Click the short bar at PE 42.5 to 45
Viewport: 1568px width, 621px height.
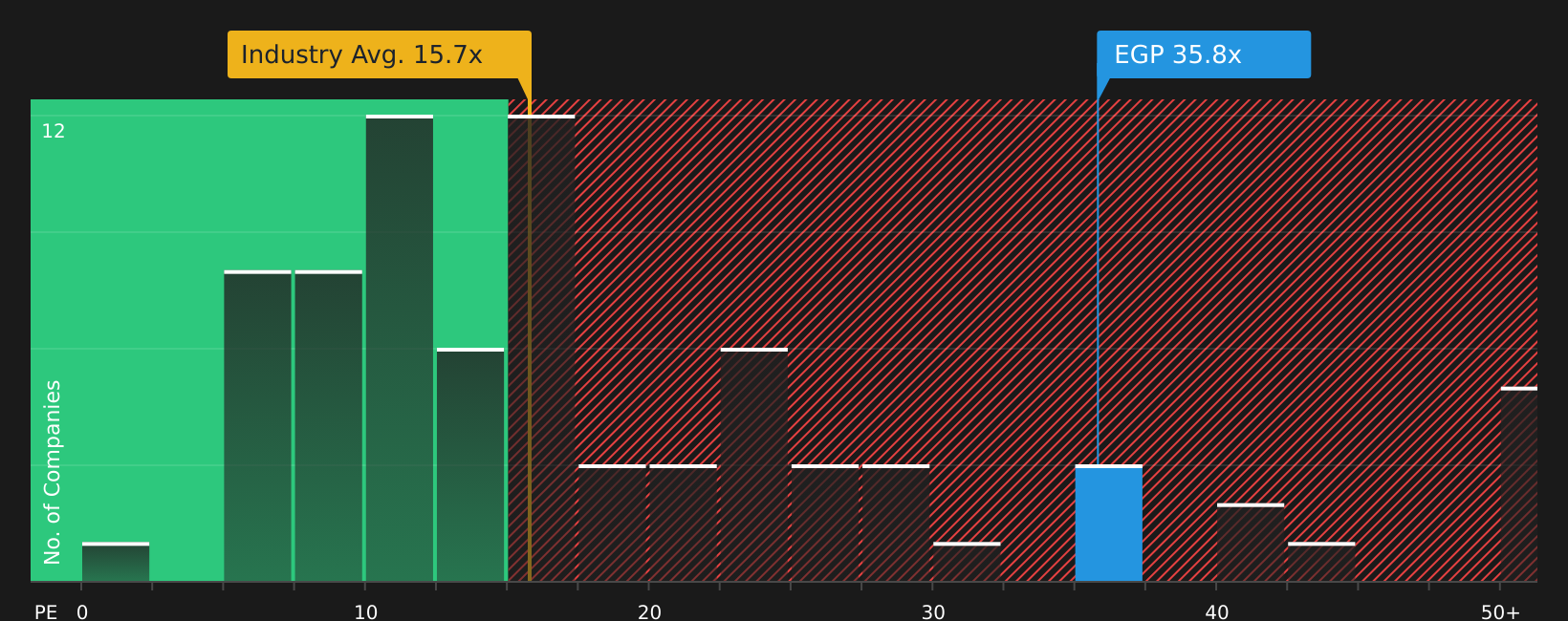coord(1321,562)
